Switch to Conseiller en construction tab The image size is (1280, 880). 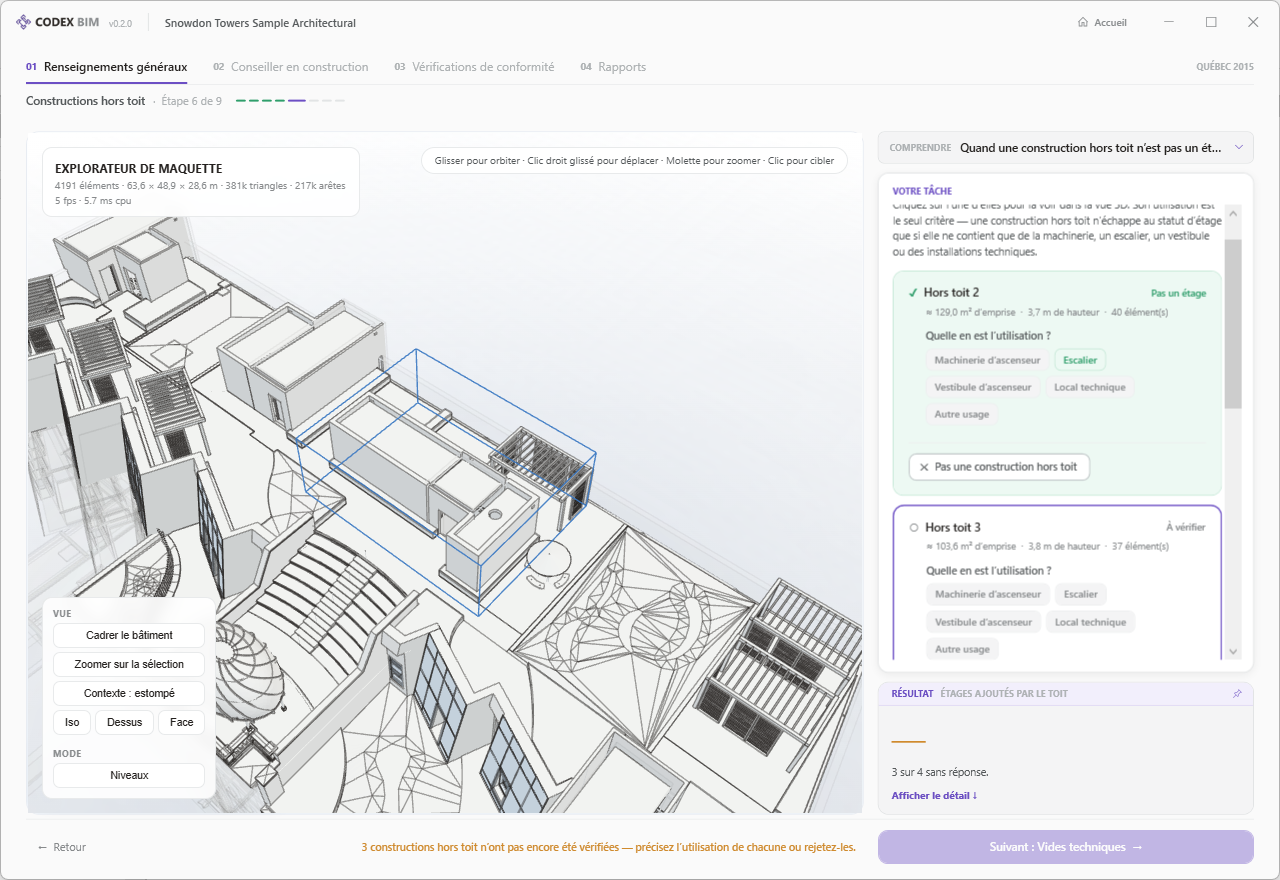coord(290,67)
